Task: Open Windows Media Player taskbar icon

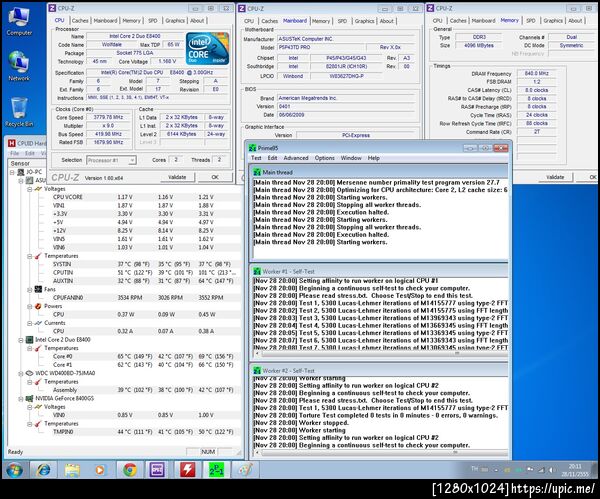Action: tap(100, 470)
